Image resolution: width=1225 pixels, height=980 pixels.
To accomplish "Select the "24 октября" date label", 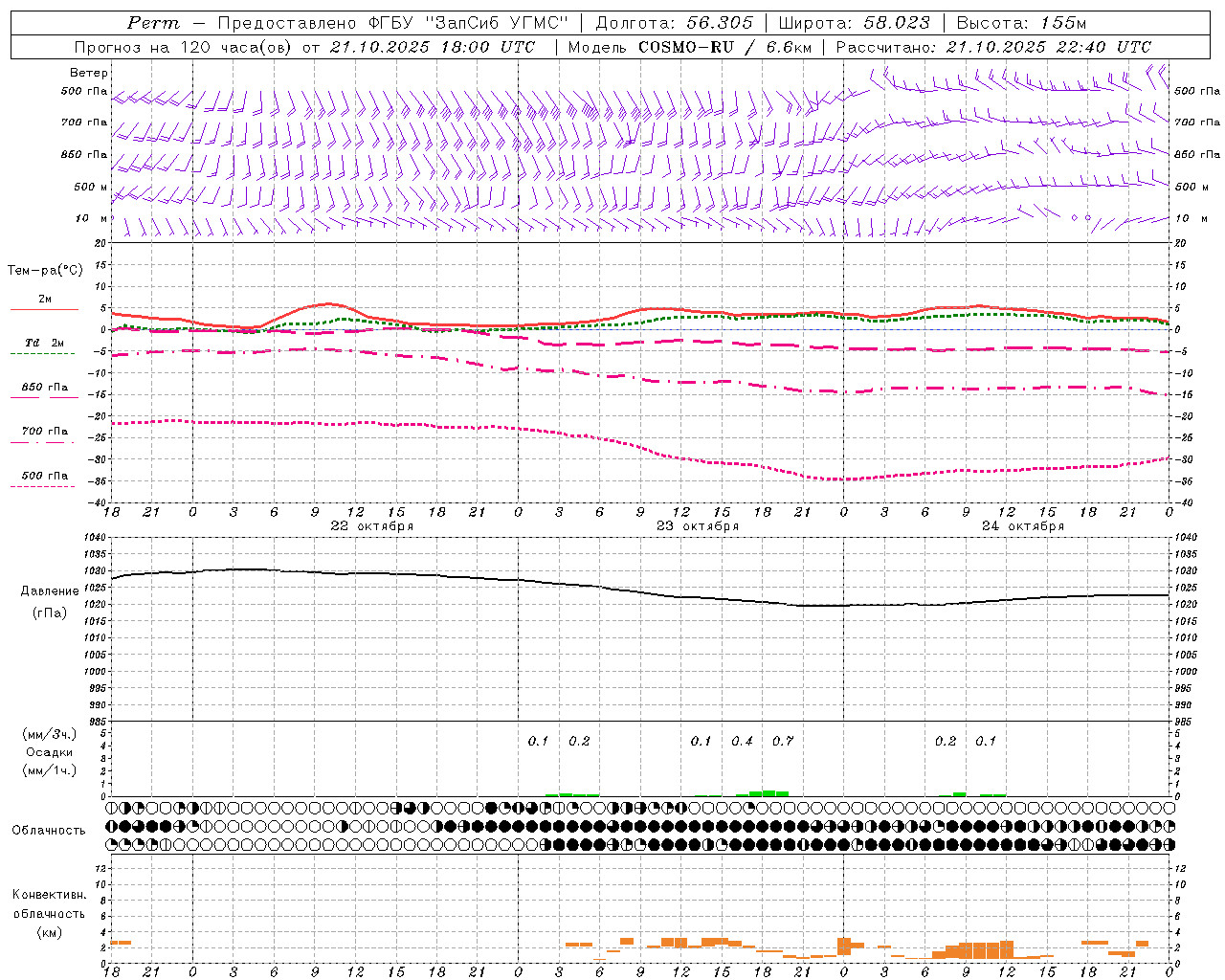I will pyautogui.click(x=1023, y=526).
